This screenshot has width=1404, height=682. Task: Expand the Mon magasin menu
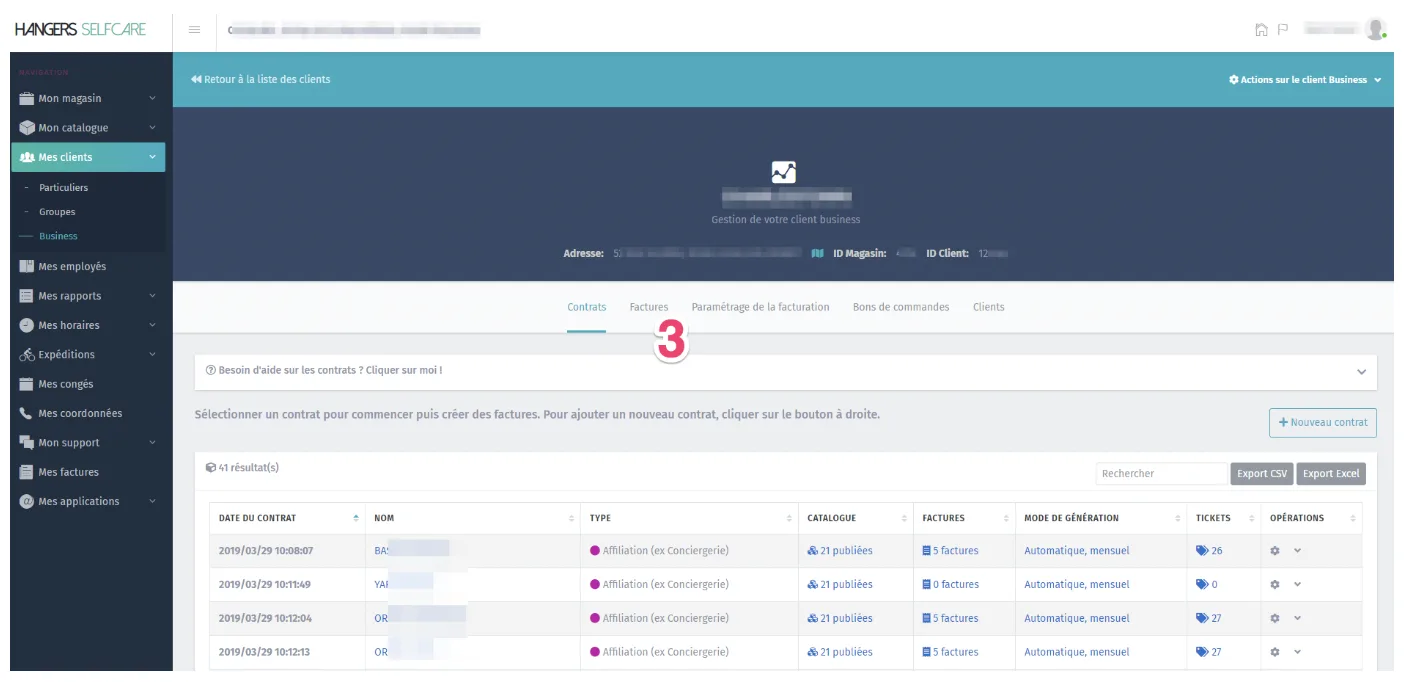tap(152, 99)
